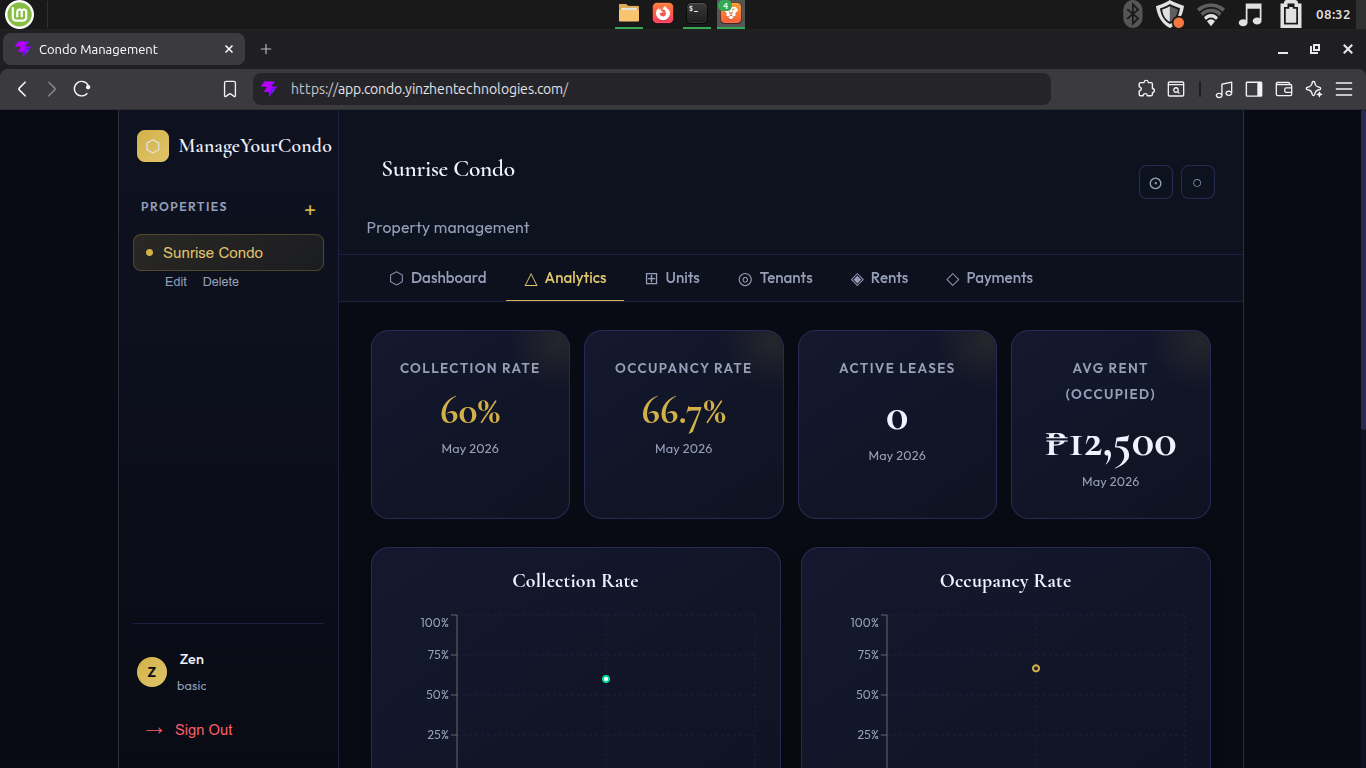Click the Collection Rate 60% card
The height and width of the screenshot is (768, 1366).
(x=470, y=424)
